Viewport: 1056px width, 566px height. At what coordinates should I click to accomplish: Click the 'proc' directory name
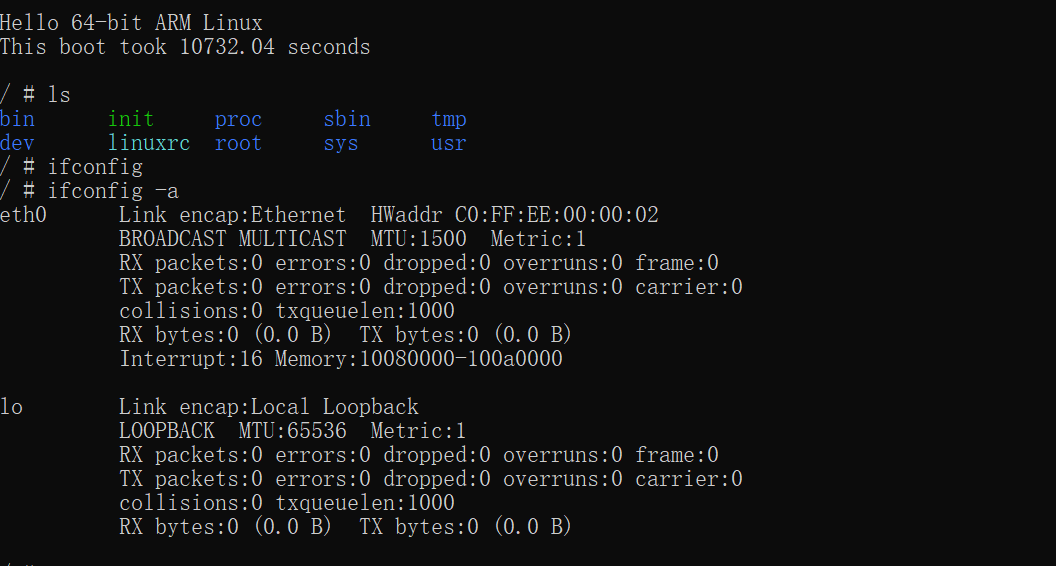(238, 119)
